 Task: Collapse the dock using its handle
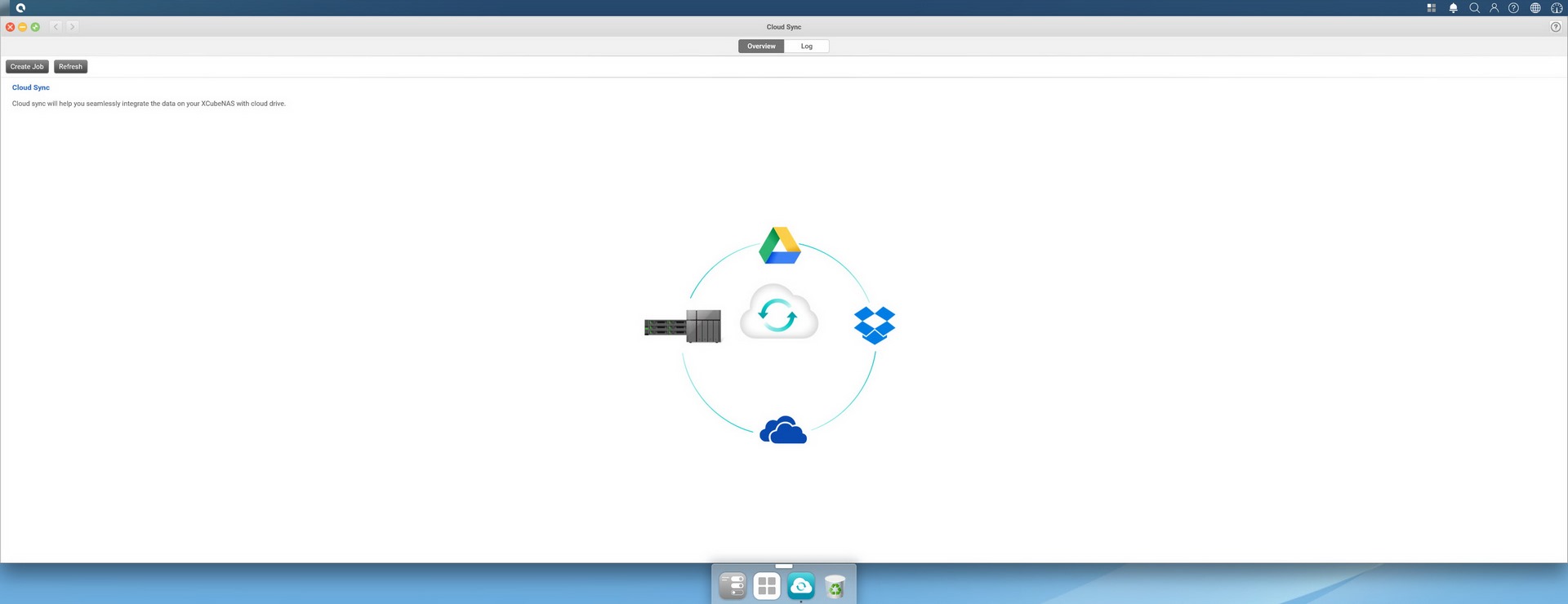coord(784,566)
